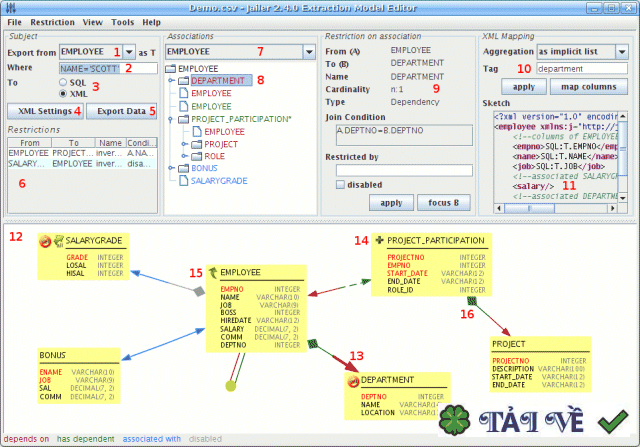640x447 pixels.
Task: Click the <salary/> line in Sketch
Action: 533,186
